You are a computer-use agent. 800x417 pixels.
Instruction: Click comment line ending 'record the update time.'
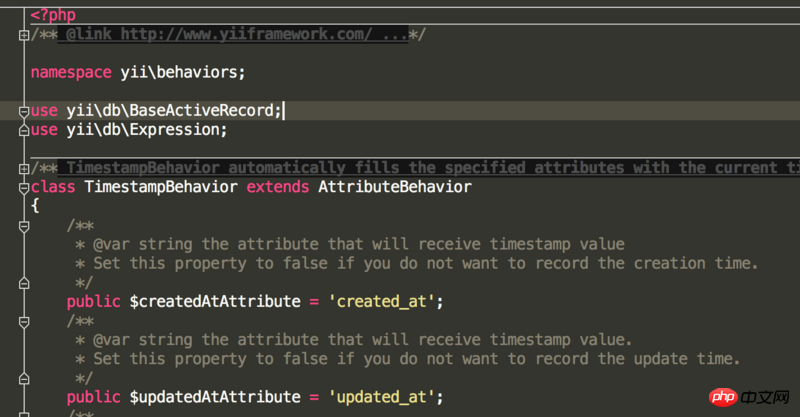click(x=408, y=359)
